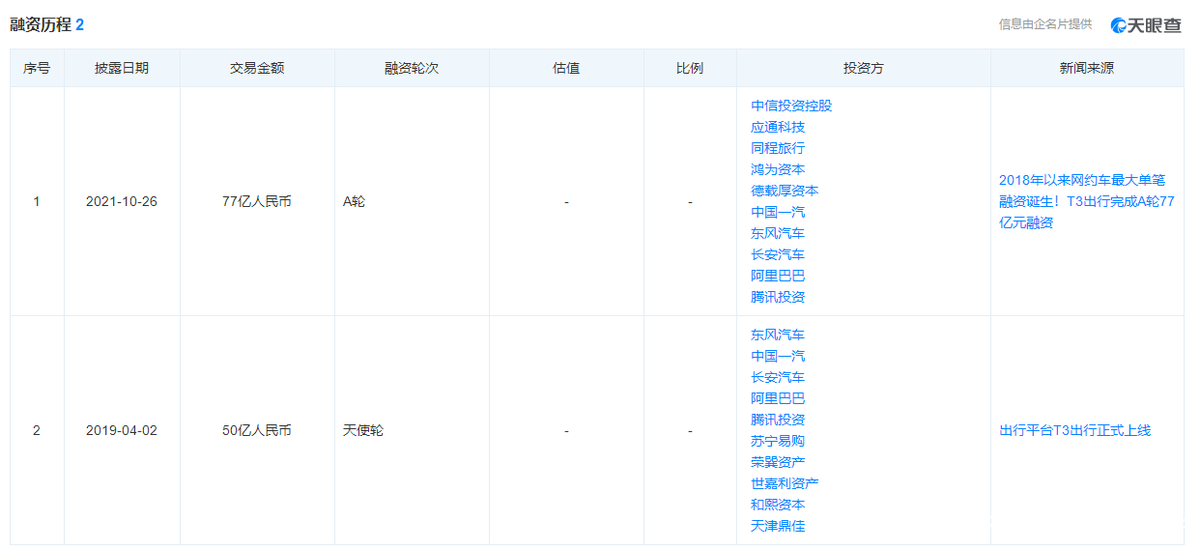1200x556 pixels.
Task: Click sequence number 2 in 2019-04-02 row
Action: [37, 431]
